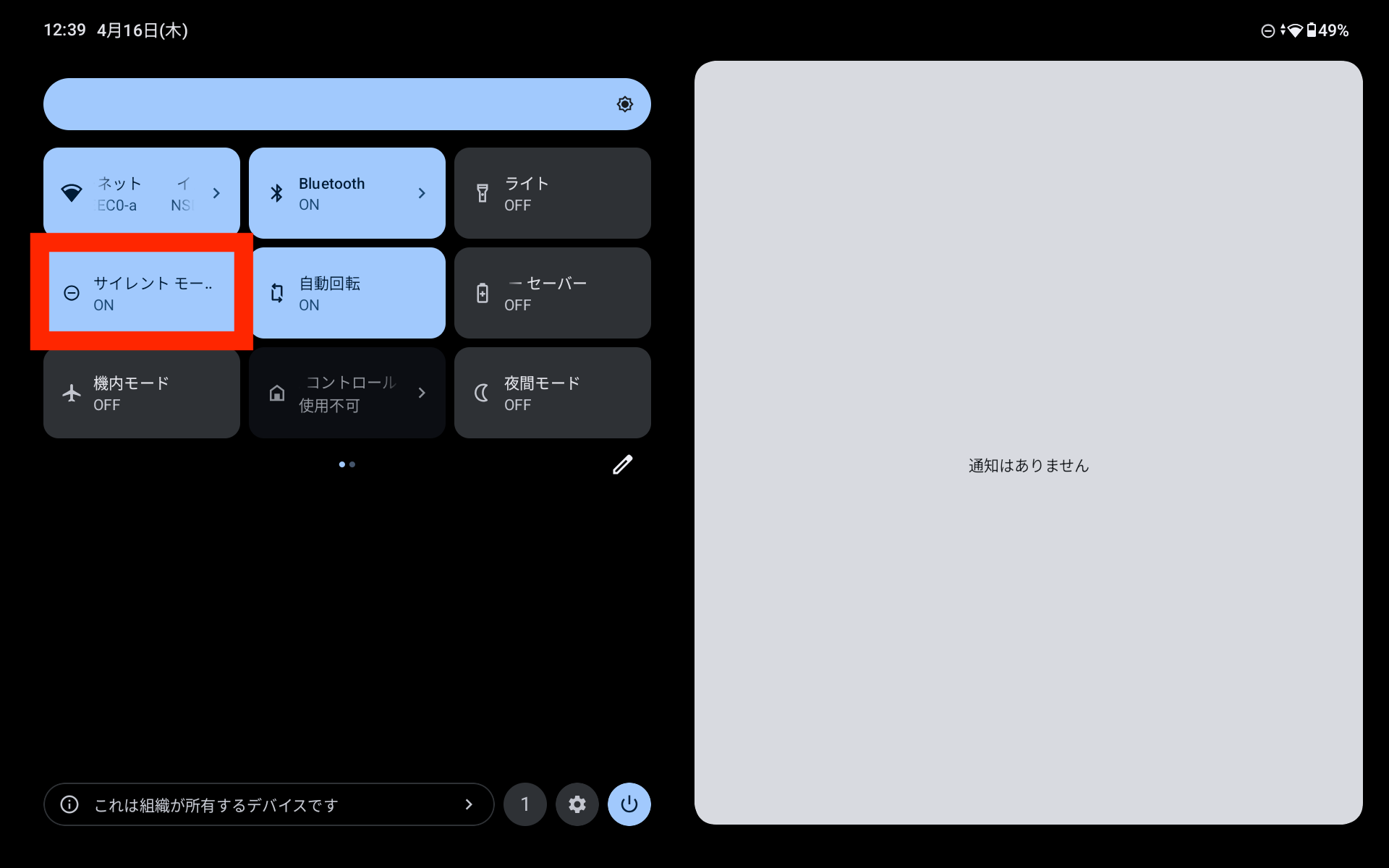Expand Bluetooth device list chevron

(422, 193)
